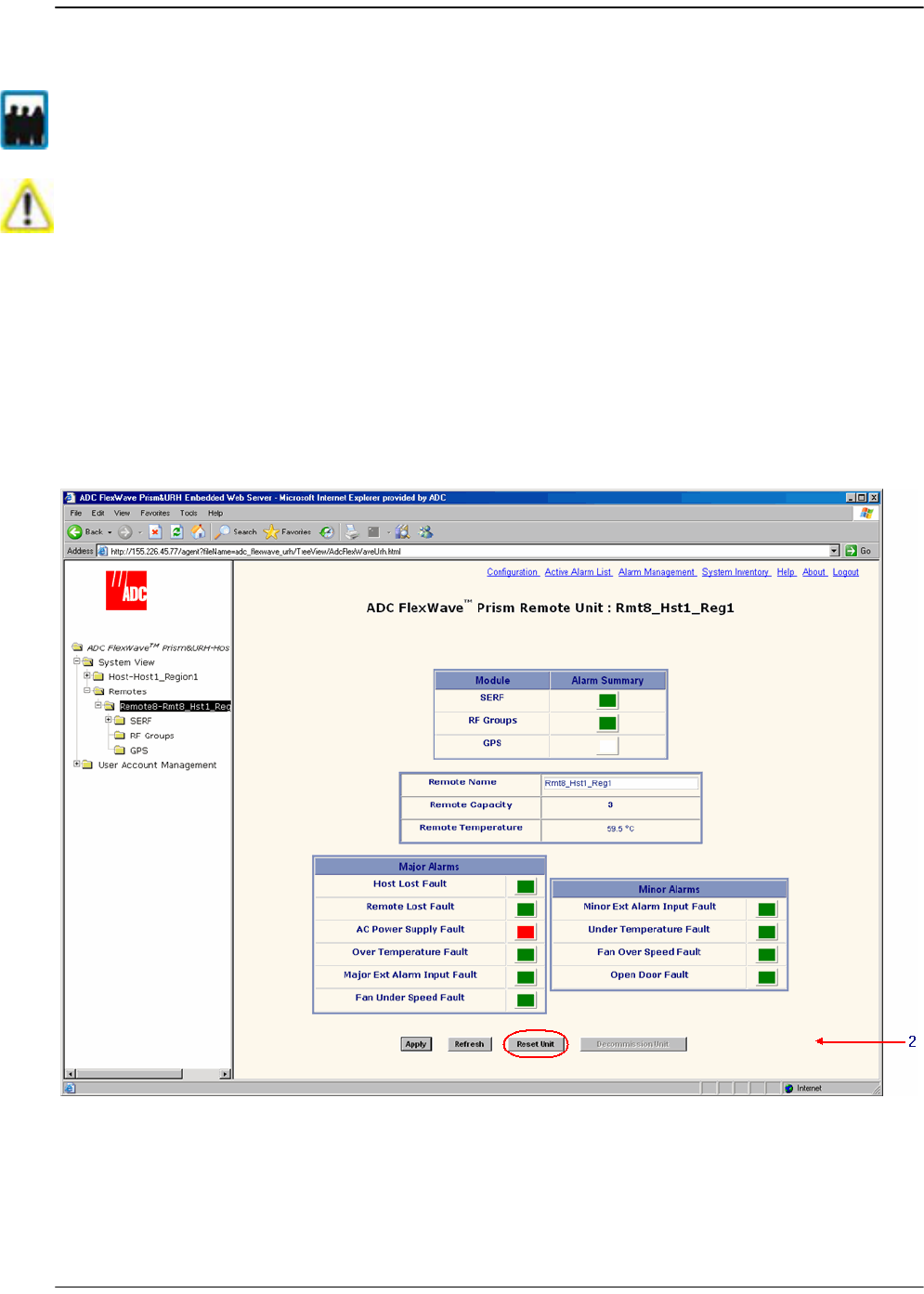This screenshot has width=924, height=1294.
Task: Open Favorites star in the toolbar
Action: point(270,532)
